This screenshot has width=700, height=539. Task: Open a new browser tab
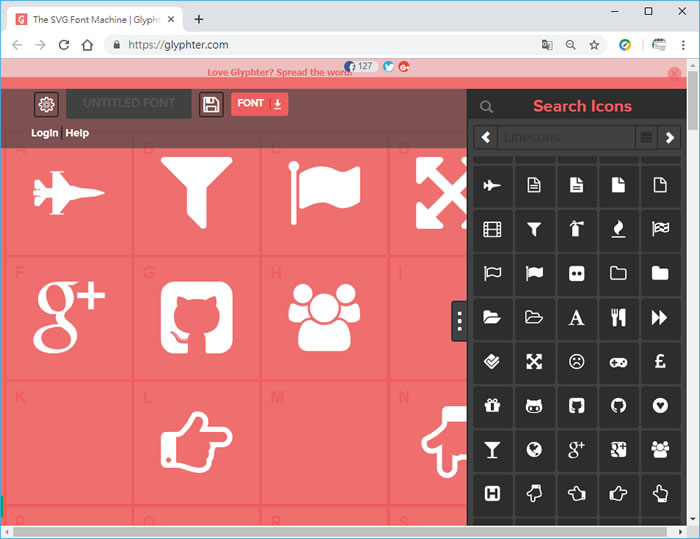[x=199, y=19]
